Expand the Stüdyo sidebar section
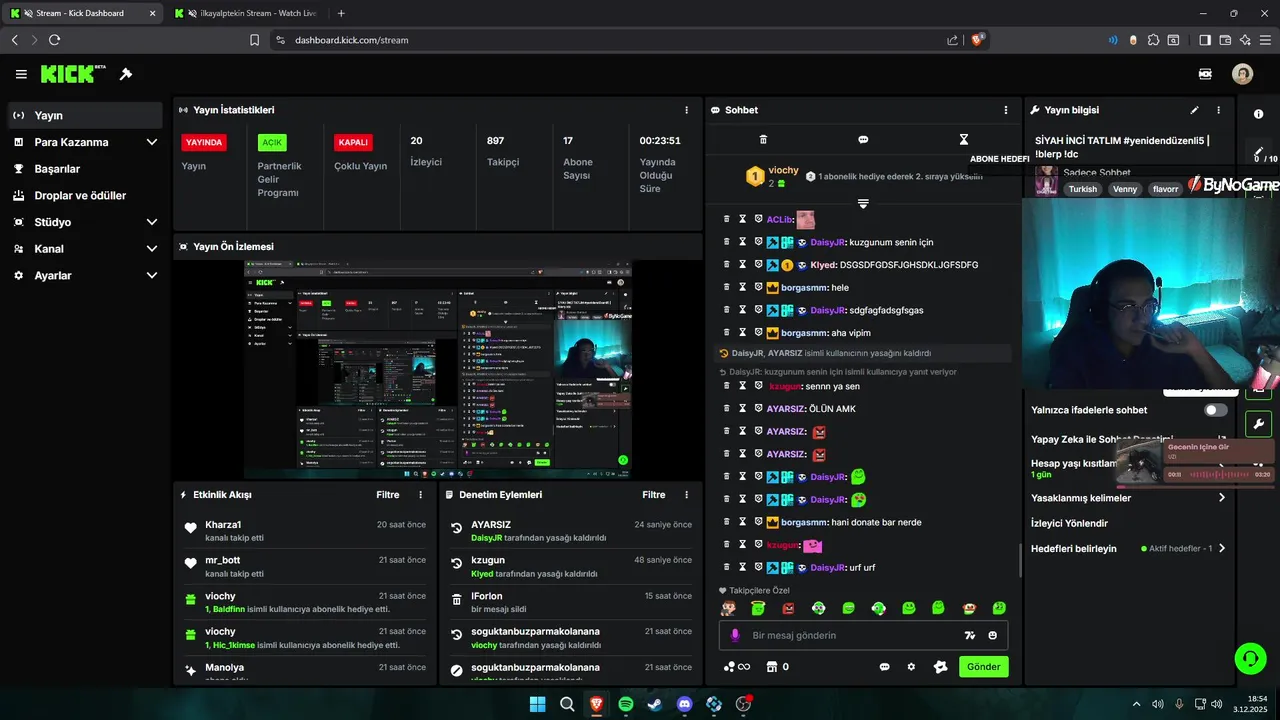The image size is (1280, 720). (152, 222)
